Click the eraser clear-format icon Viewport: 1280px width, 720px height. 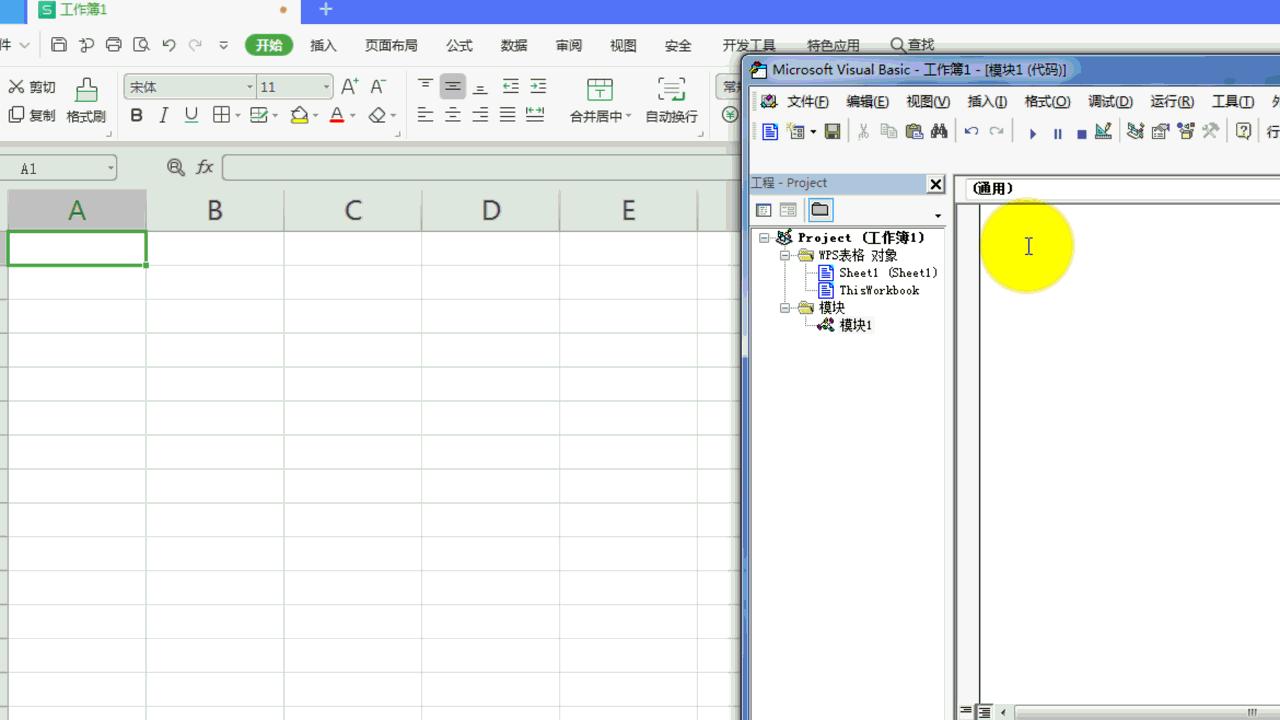point(377,115)
